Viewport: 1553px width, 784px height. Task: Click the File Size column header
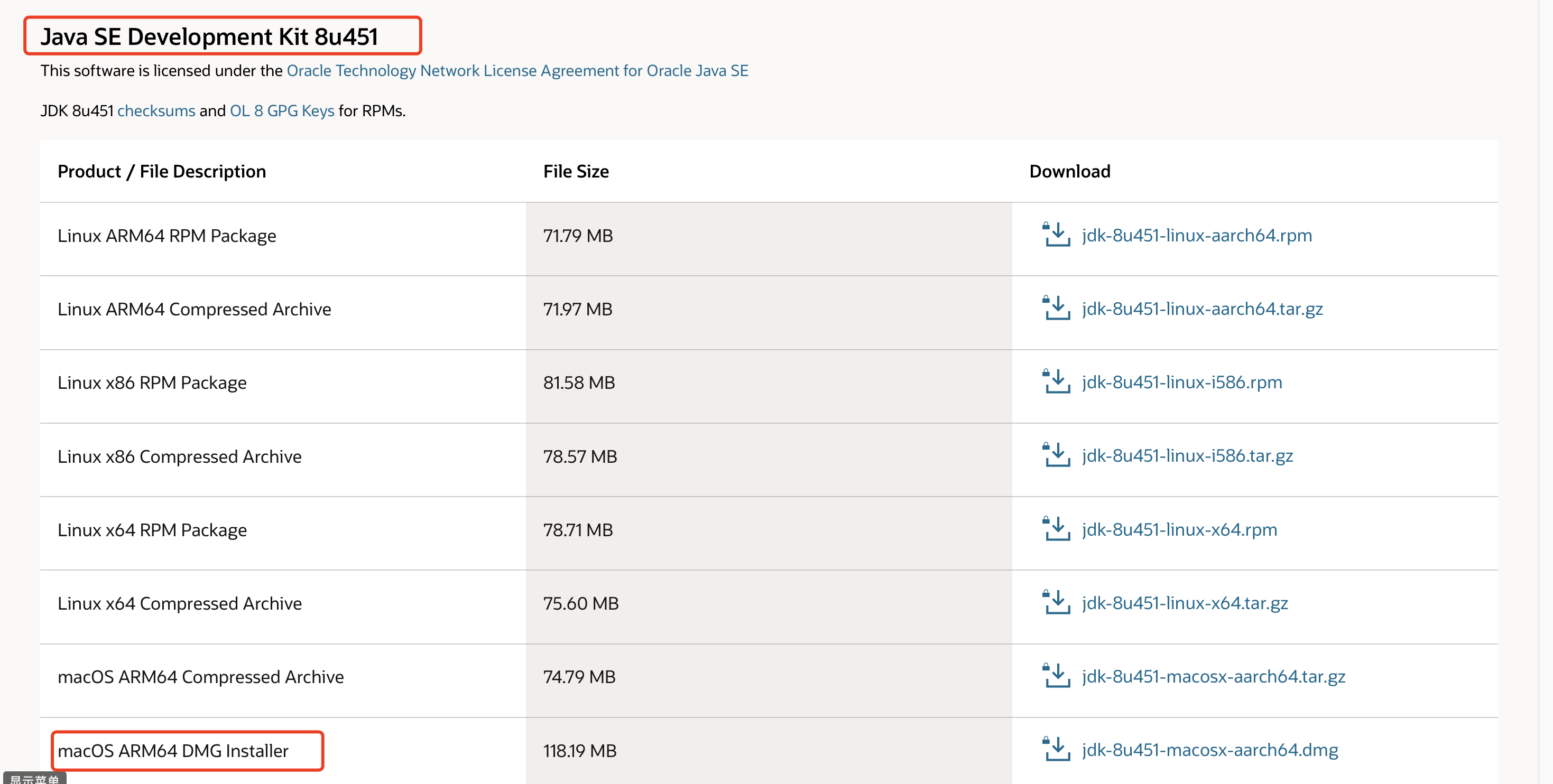[576, 172]
